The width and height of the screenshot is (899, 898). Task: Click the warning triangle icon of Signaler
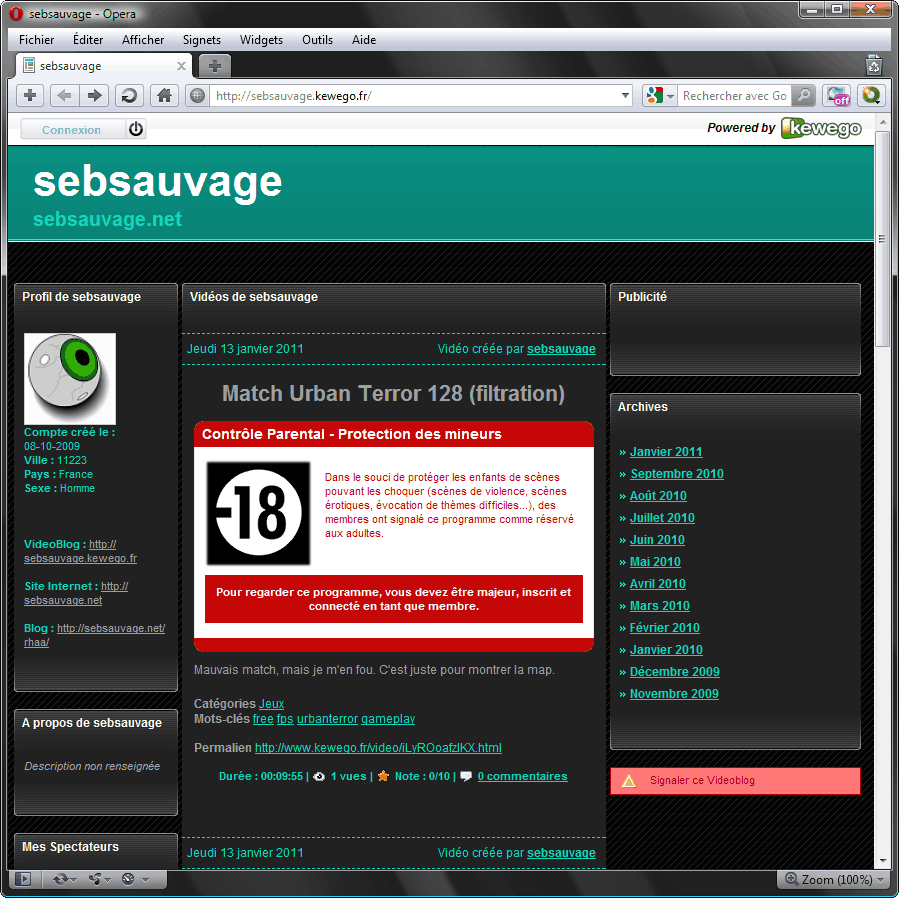pos(629,780)
